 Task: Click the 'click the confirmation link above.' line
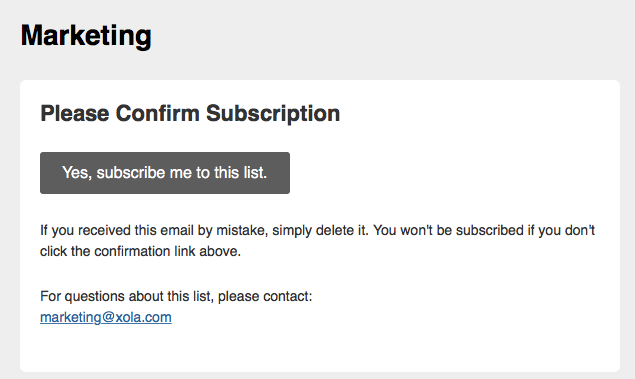point(141,251)
